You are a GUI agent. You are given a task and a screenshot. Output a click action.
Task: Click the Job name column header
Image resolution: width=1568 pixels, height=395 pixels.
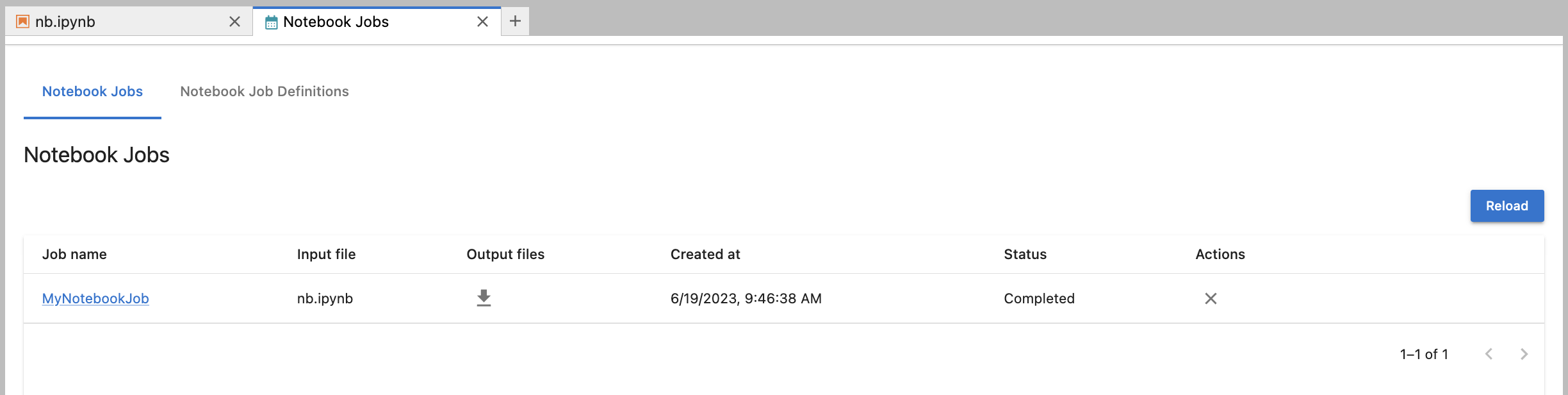[74, 254]
